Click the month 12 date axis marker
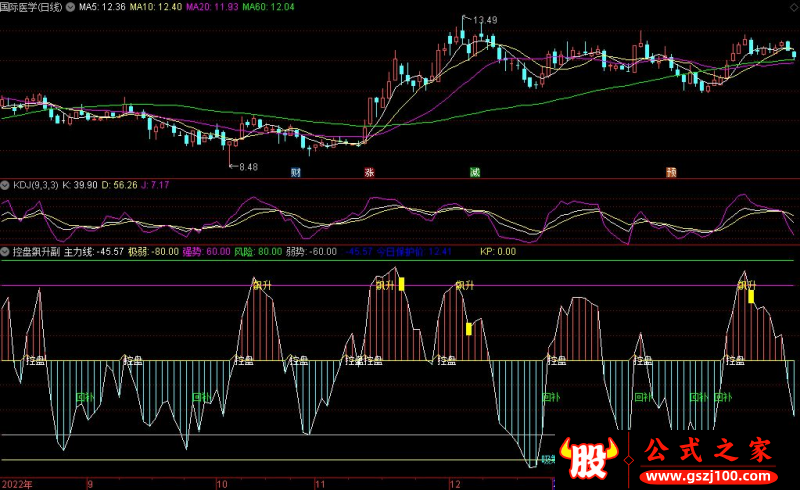This screenshot has height=490, width=800. [455, 484]
